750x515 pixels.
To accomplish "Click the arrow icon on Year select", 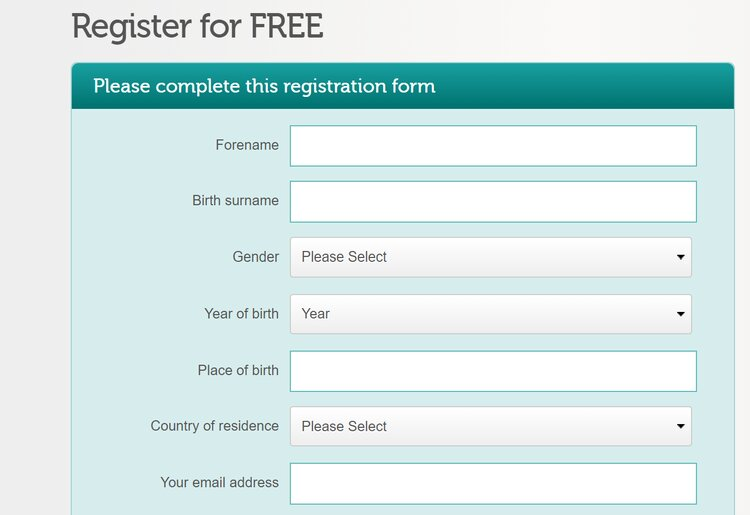I will coord(681,314).
